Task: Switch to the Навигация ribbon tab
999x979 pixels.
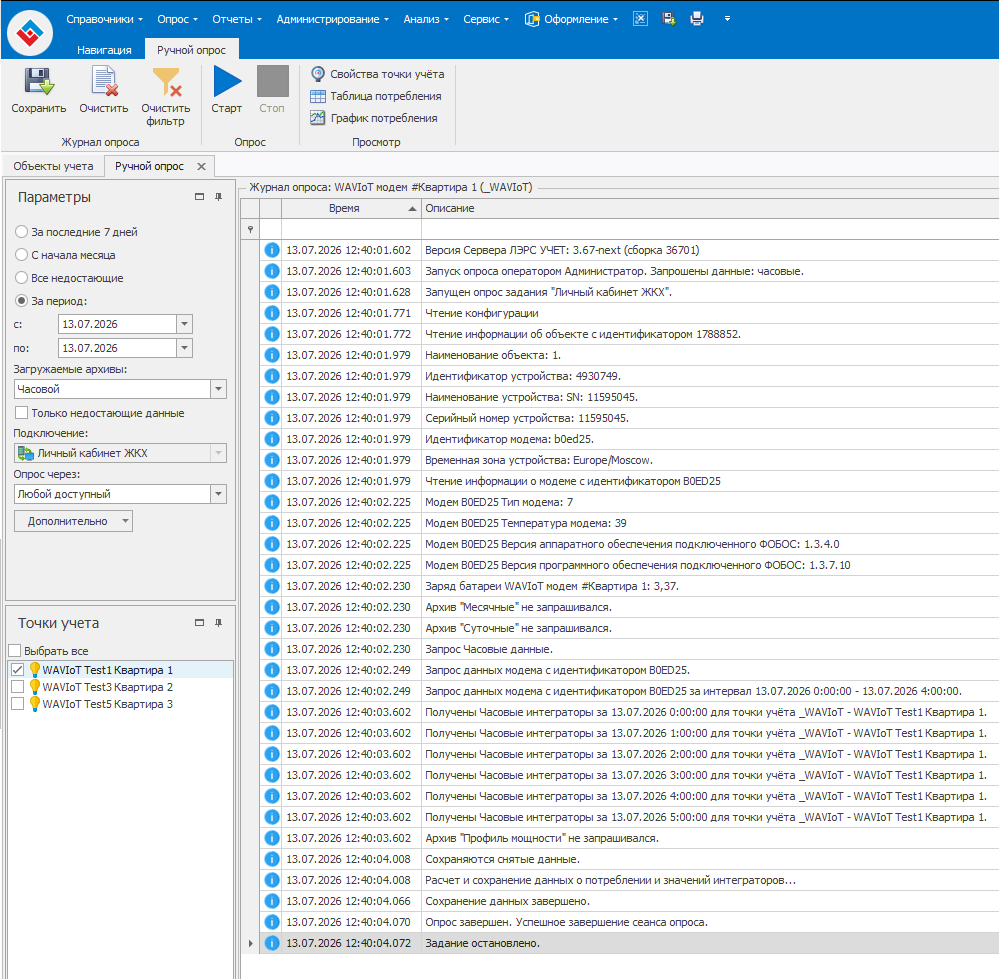Action: click(104, 50)
